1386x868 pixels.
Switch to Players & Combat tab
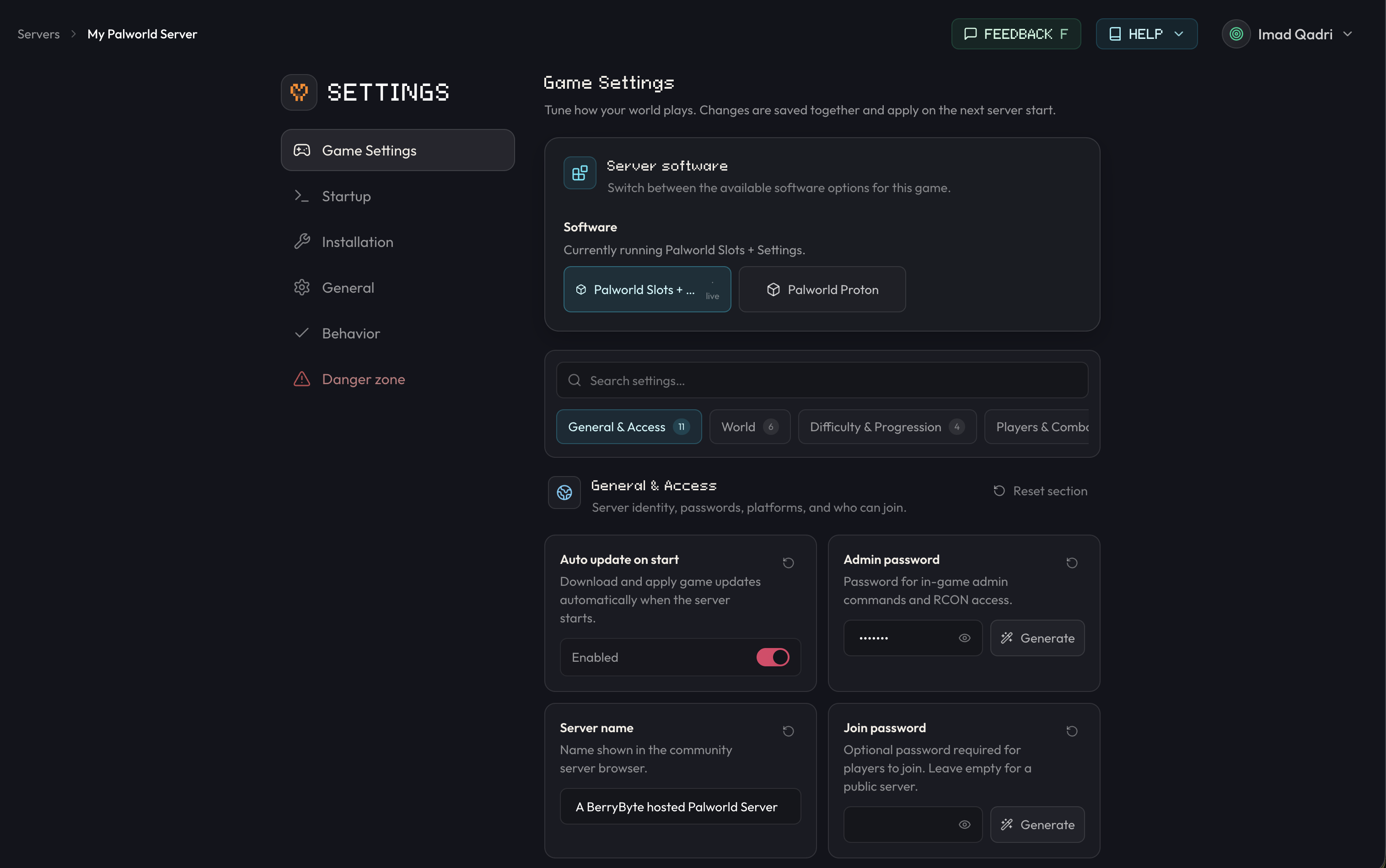(x=1037, y=427)
